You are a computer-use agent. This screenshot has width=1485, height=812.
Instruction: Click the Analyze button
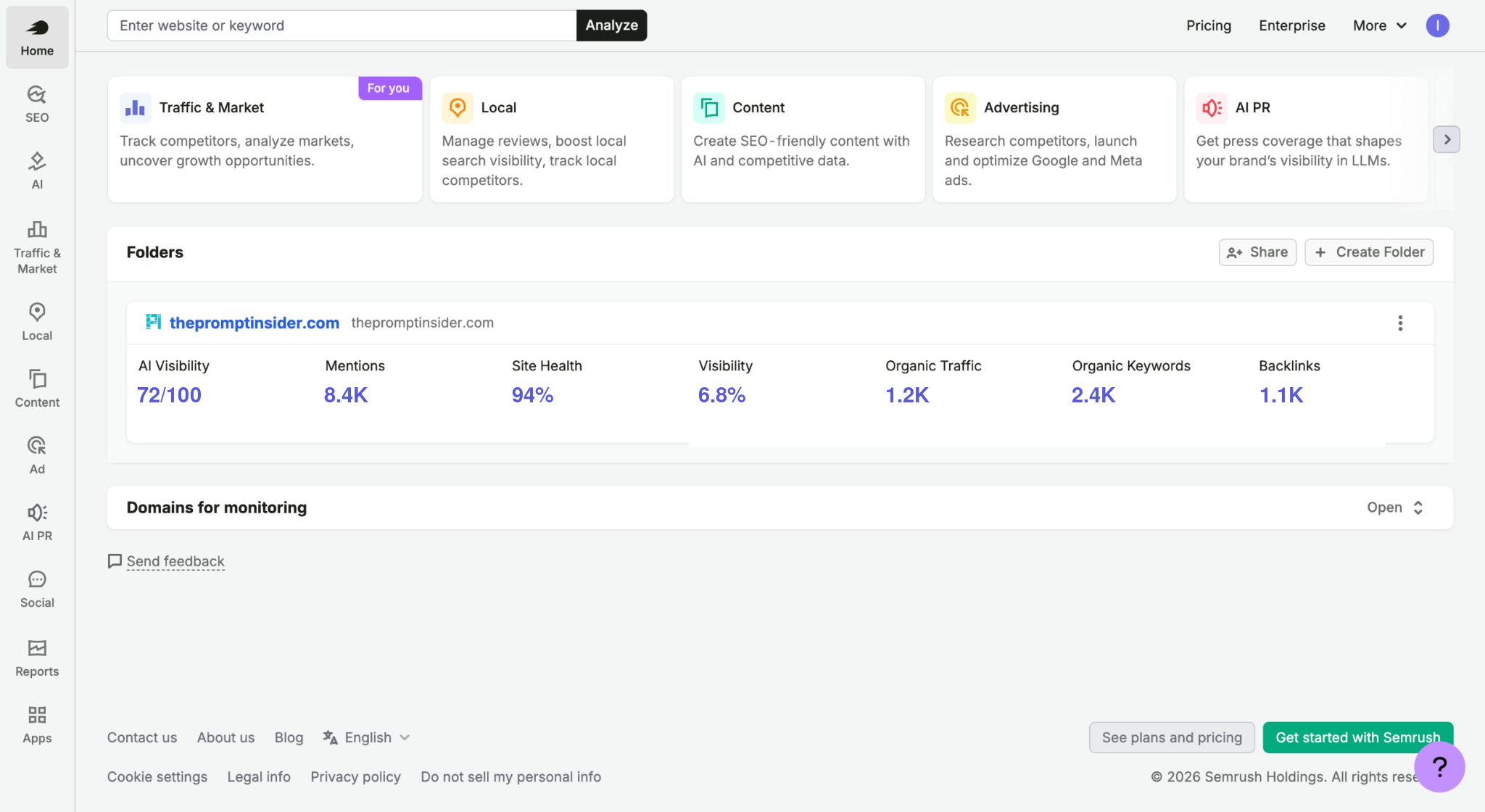point(612,25)
